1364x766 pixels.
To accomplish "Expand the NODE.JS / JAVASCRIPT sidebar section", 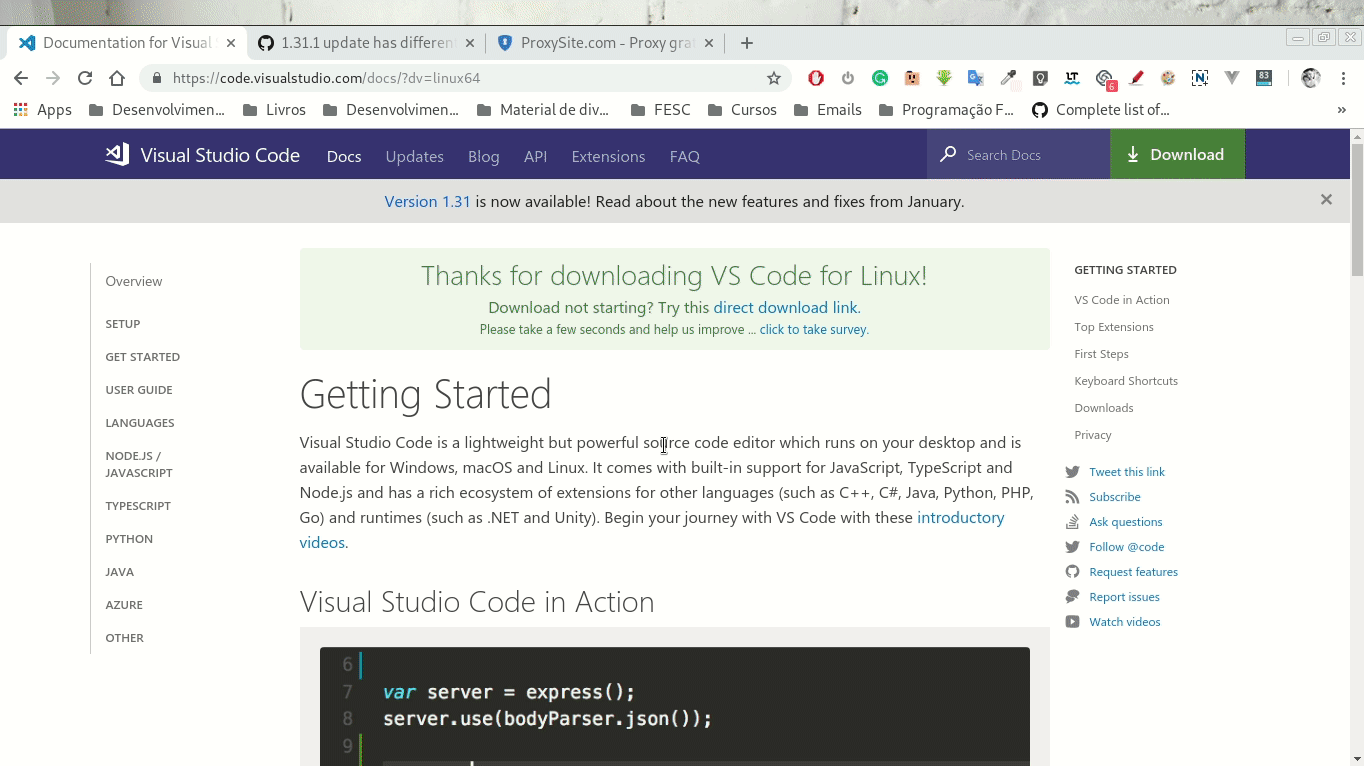I will [x=139, y=464].
